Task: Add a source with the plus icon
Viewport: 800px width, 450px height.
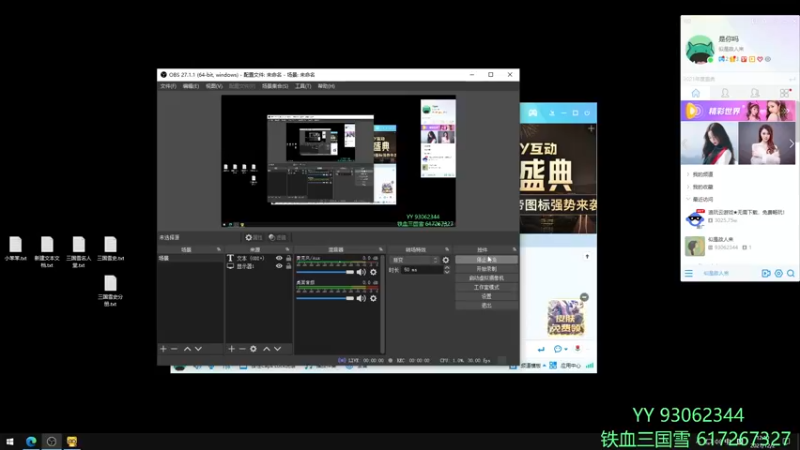Action: [231, 349]
